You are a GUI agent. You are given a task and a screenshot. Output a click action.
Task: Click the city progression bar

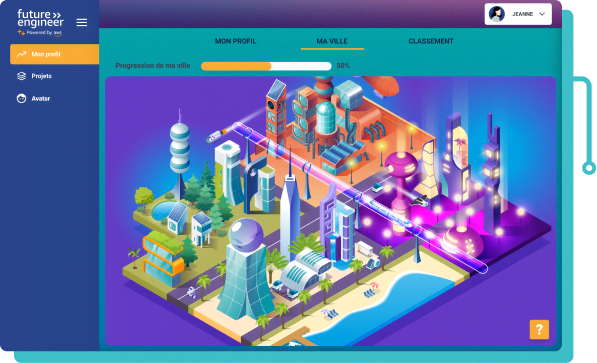click(266, 66)
